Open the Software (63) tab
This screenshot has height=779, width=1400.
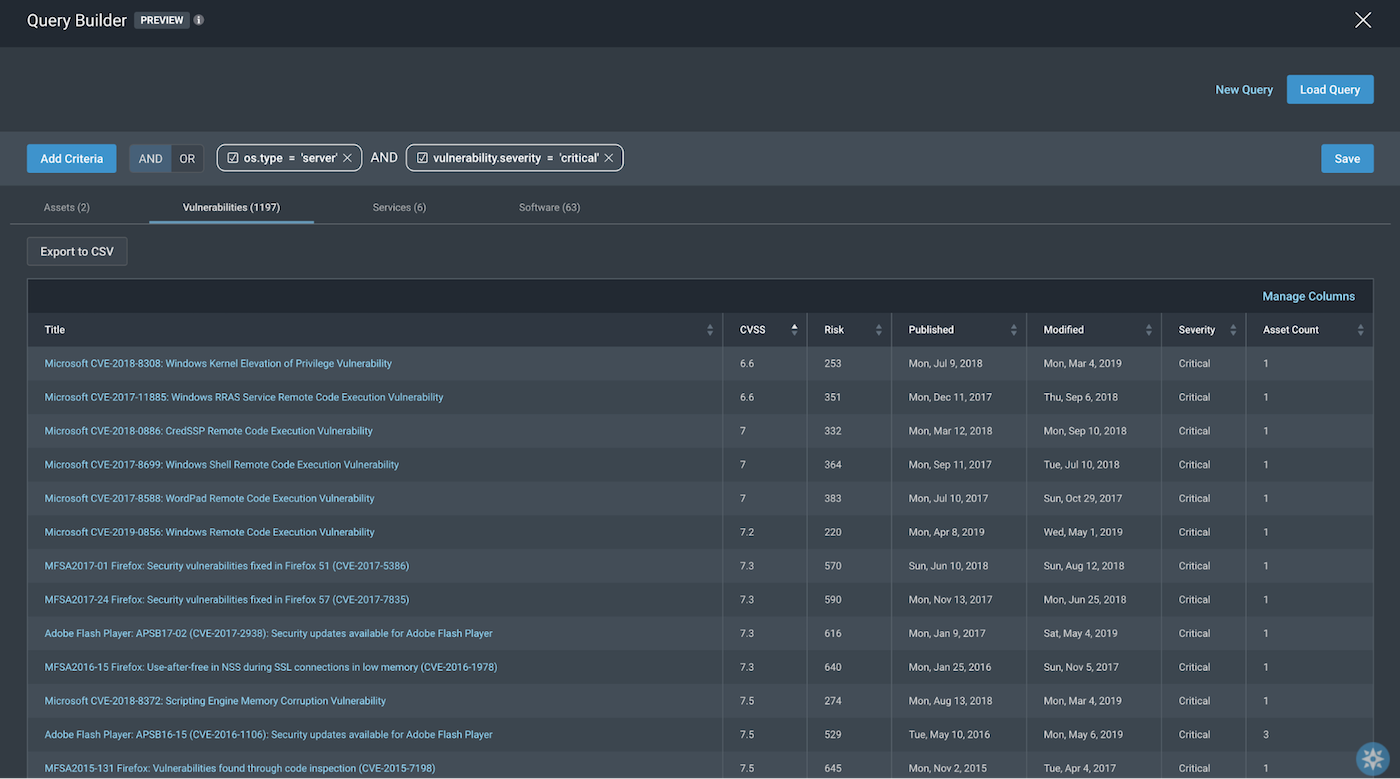click(x=549, y=207)
